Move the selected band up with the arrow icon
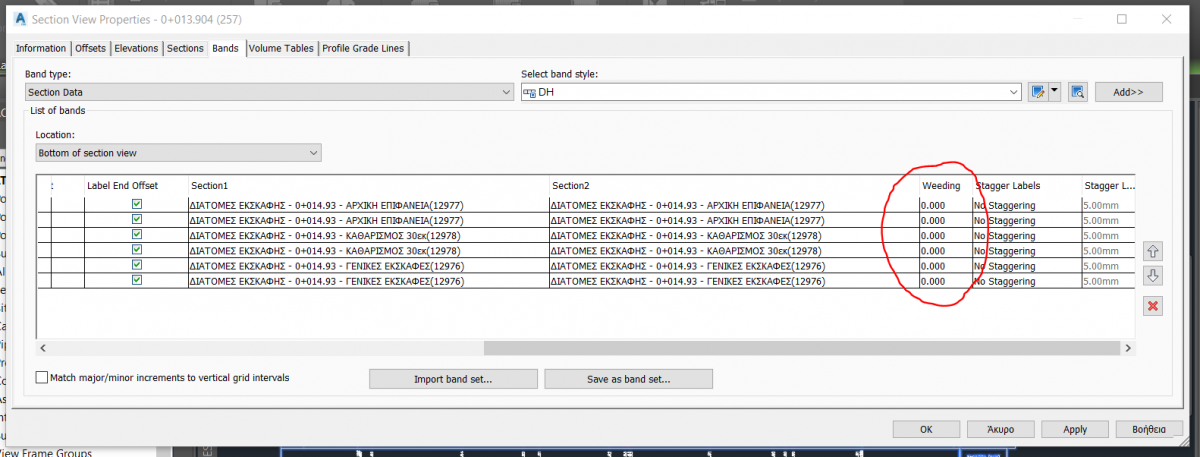1200x457 pixels. click(1153, 253)
